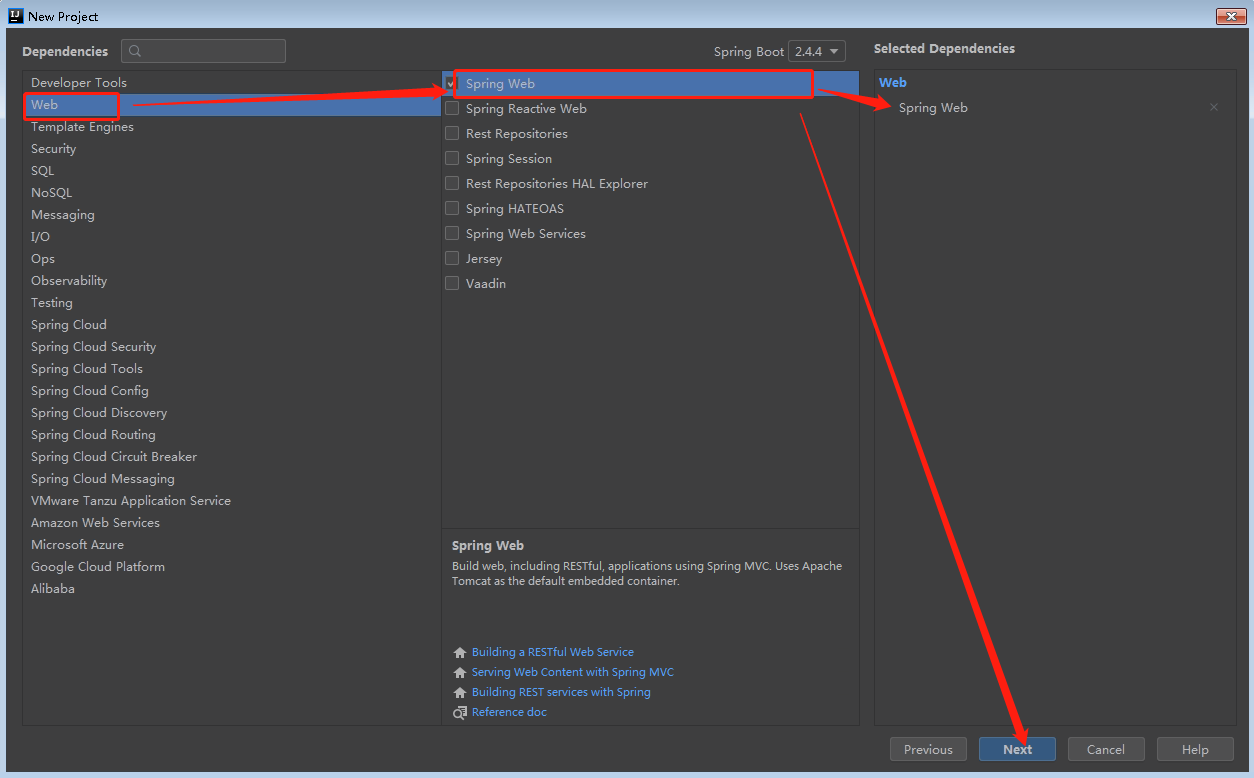Choose Spring Cloud Circuit Breaker category
Screen dimensions: 1254x778
pyautogui.click(x=231, y=457)
